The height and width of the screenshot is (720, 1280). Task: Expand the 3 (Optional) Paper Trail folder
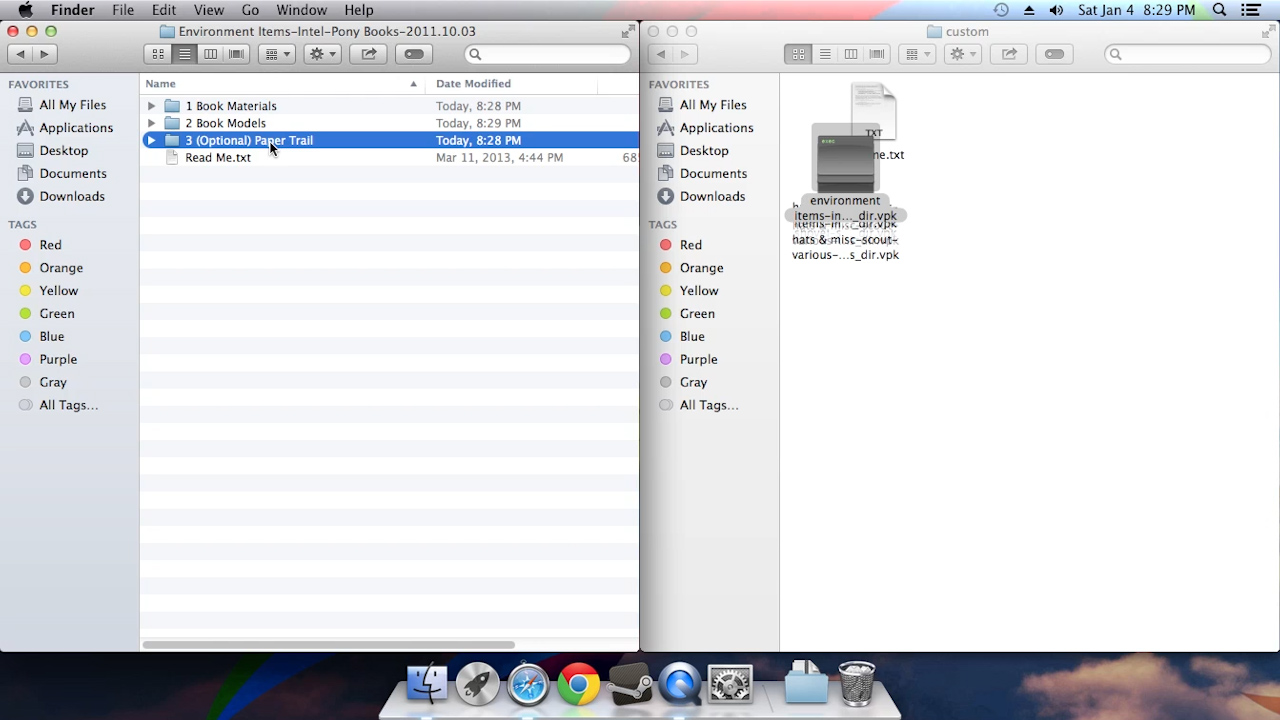[151, 140]
